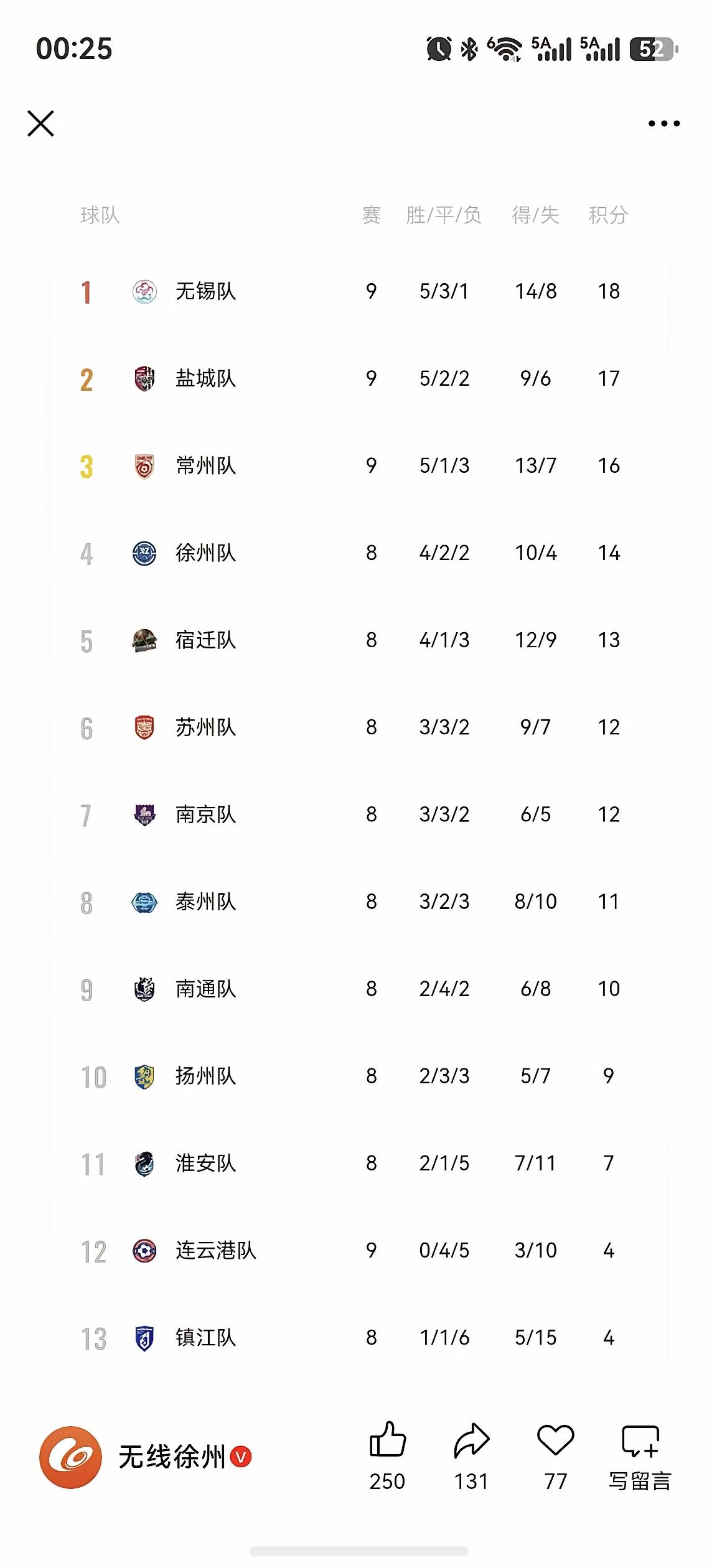The image size is (717, 1568).
Task: Tap the 无锡队 team logo
Action: (x=144, y=291)
